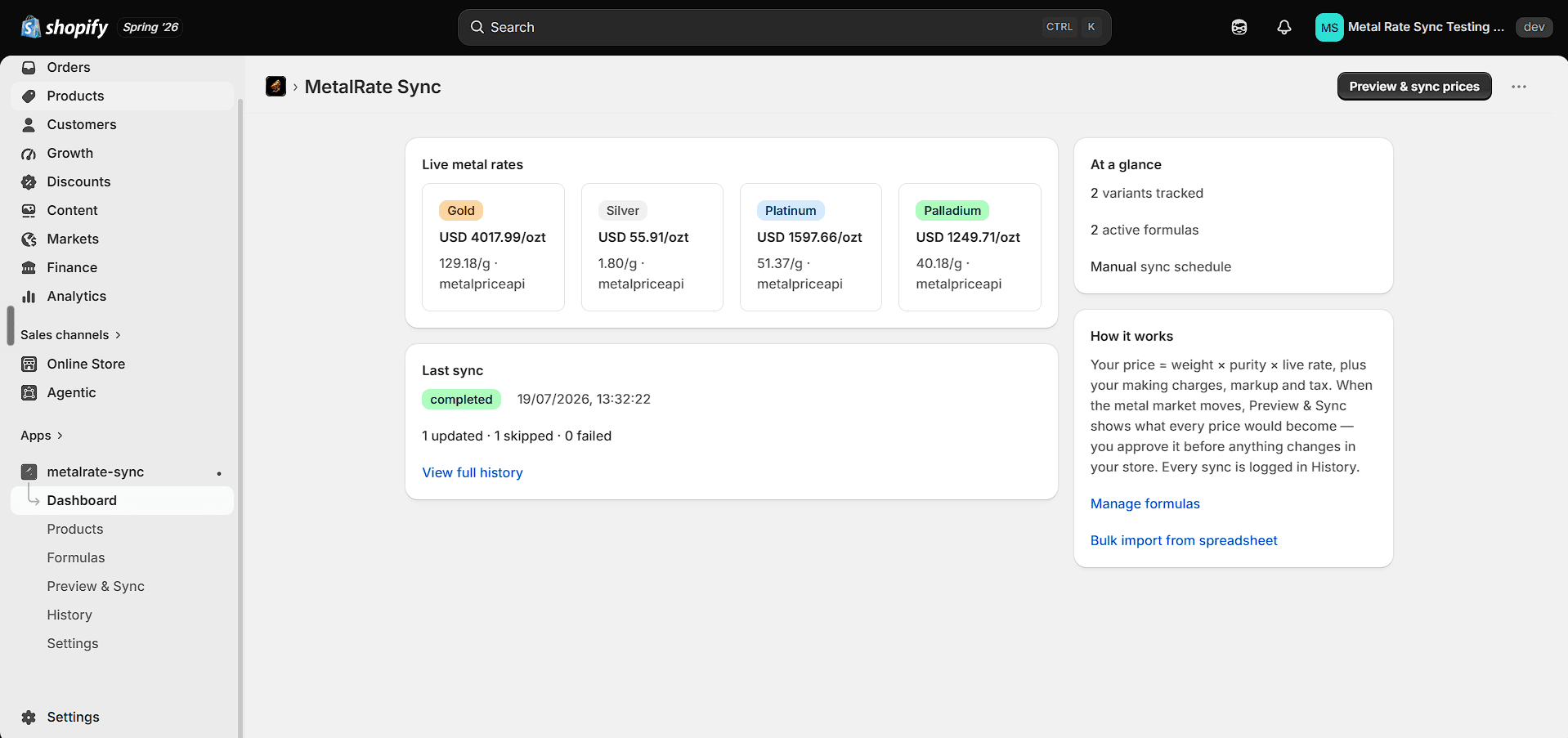Open the three-dot more actions menu
1568x738 pixels.
(x=1519, y=87)
